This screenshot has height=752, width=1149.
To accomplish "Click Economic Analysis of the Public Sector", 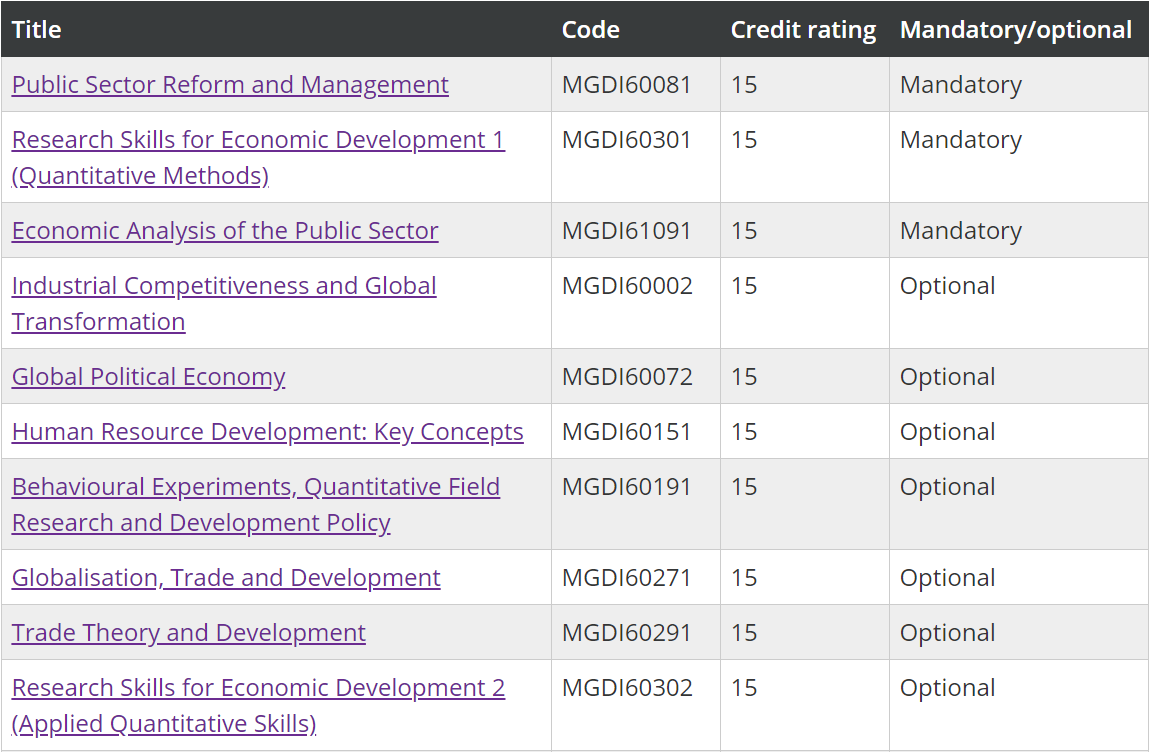I will pos(225,231).
